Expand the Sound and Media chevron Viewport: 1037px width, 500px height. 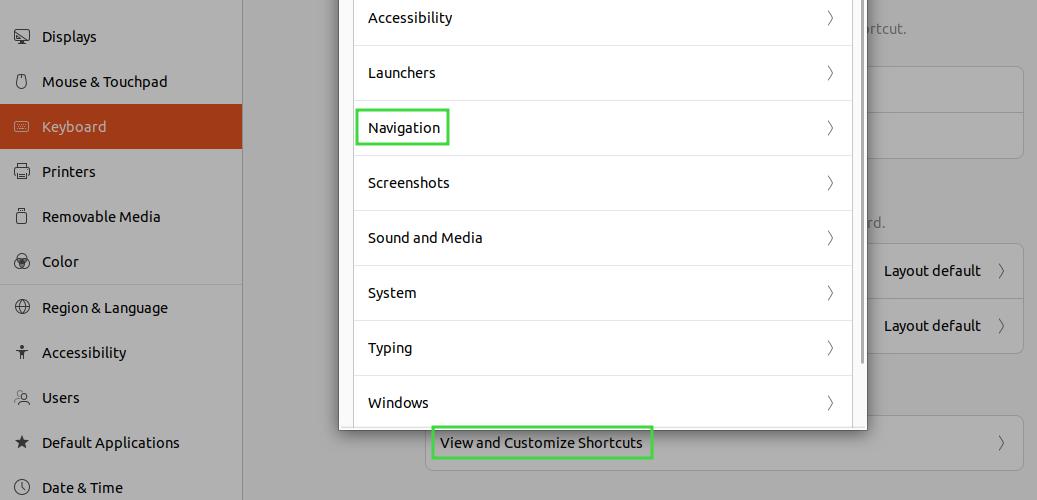point(830,238)
